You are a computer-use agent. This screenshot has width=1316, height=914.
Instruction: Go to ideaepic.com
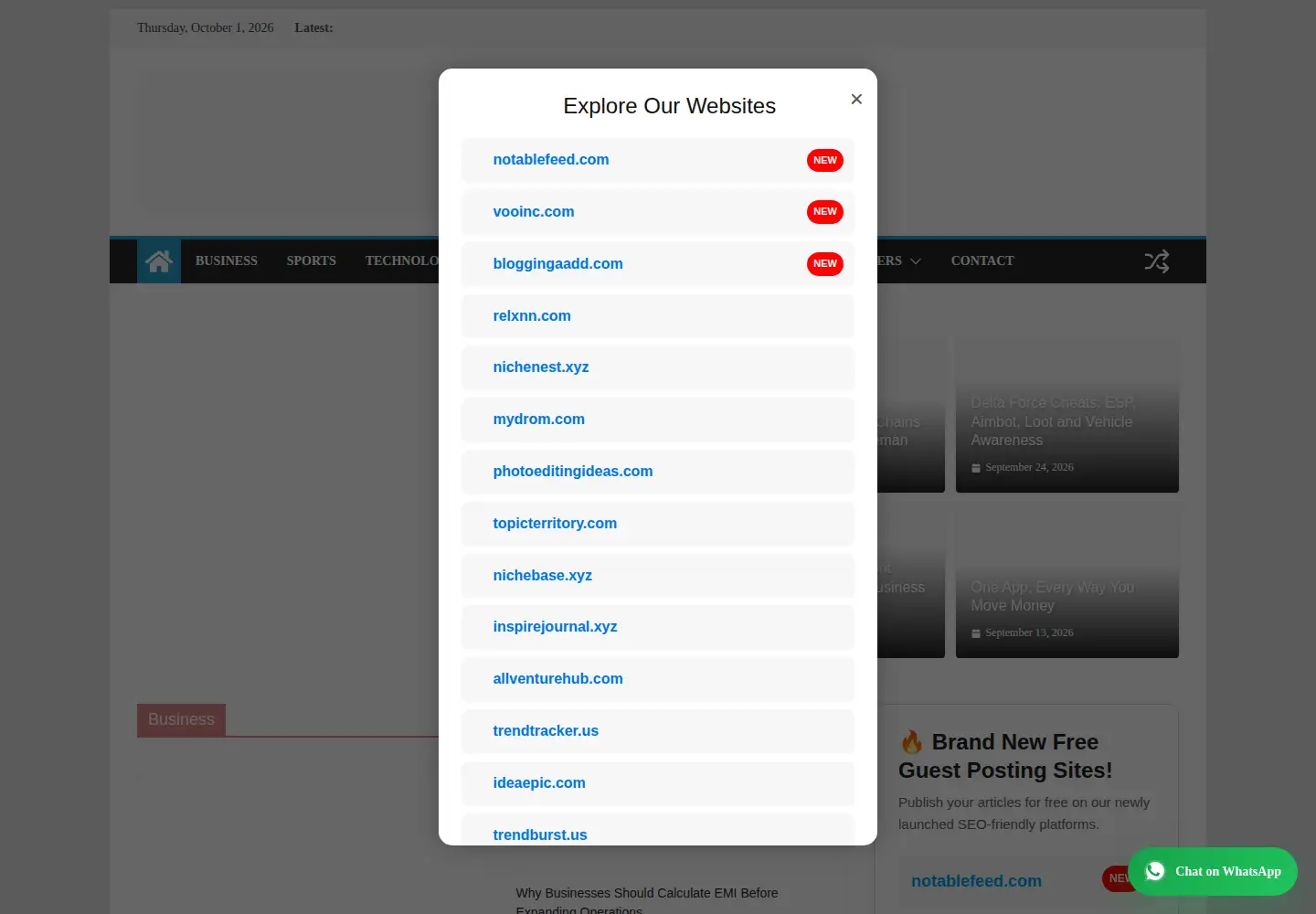coord(539,783)
